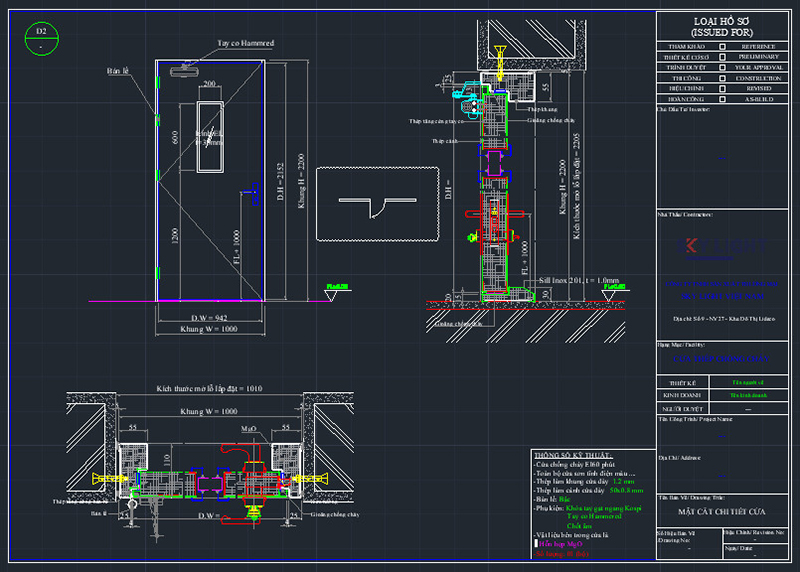Click the D2 drawing tag circle
The height and width of the screenshot is (572, 800).
tap(41, 38)
